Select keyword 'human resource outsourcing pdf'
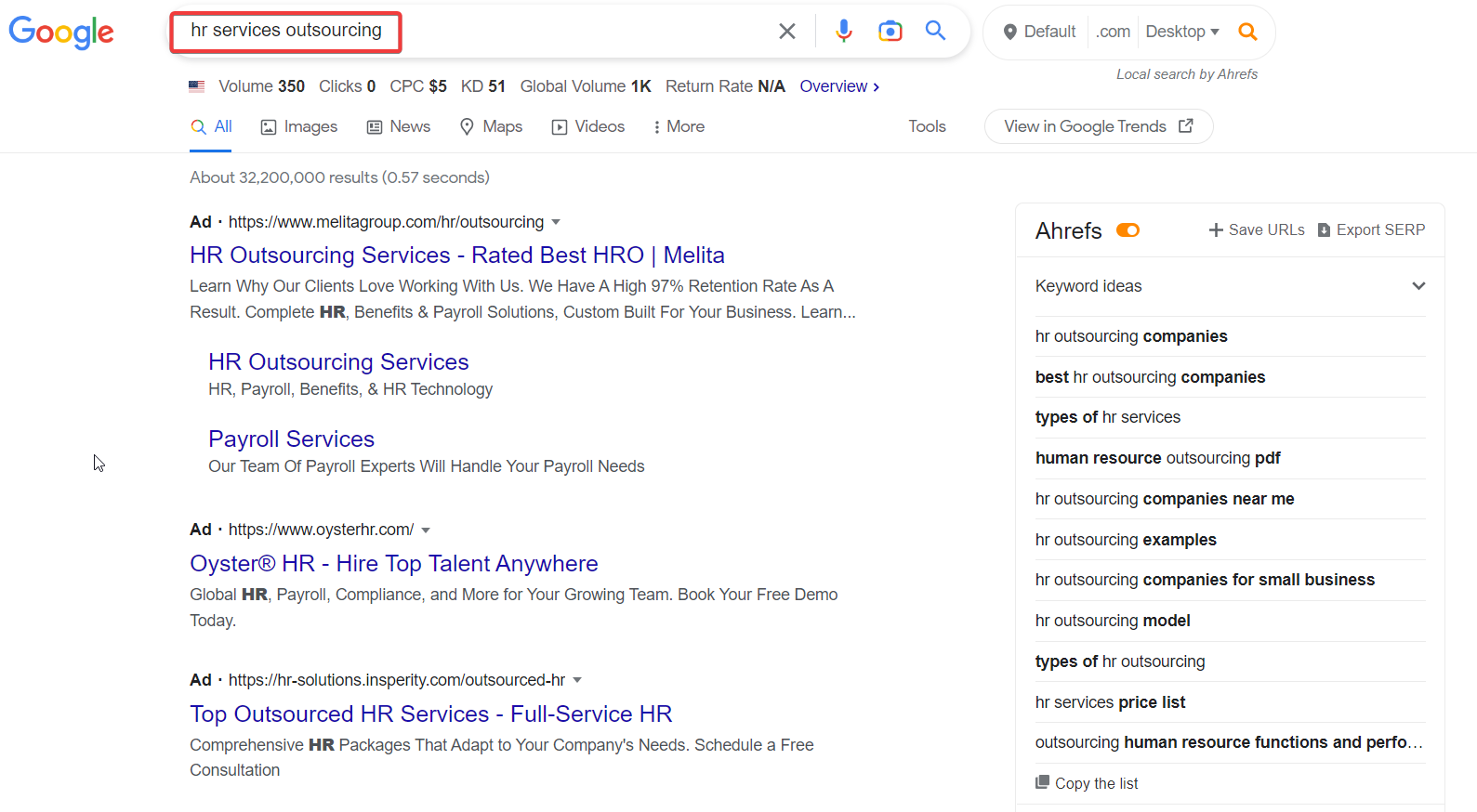 click(x=1157, y=458)
